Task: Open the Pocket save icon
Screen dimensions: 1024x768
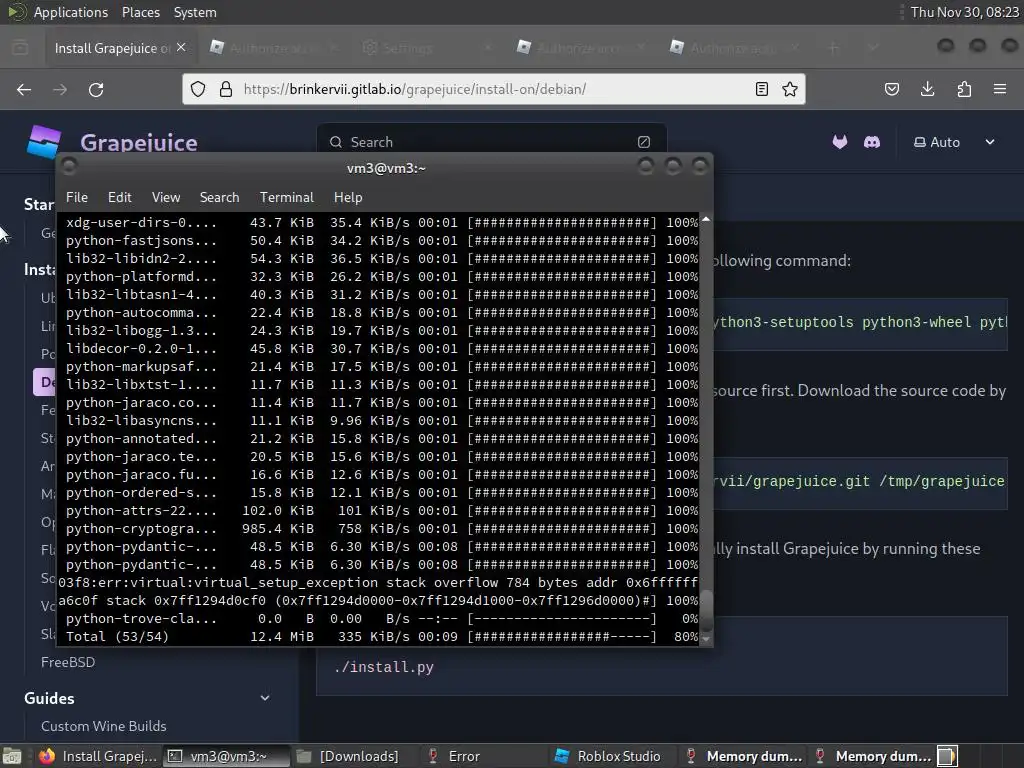Action: [891, 89]
